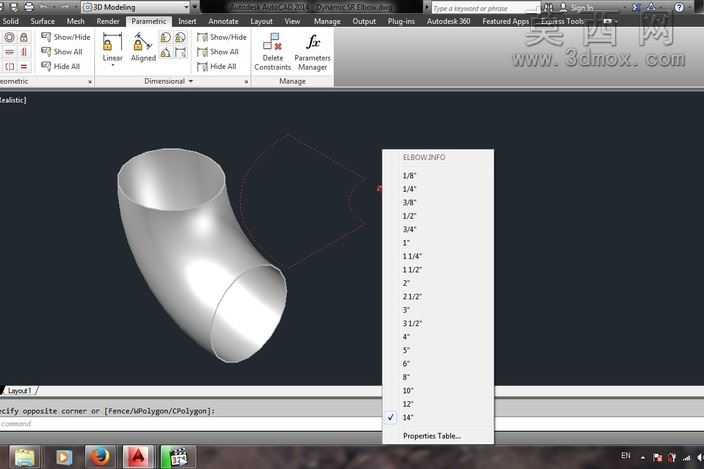Click the Concentric geometric constraint icon
The height and width of the screenshot is (469, 704).
coord(9,37)
